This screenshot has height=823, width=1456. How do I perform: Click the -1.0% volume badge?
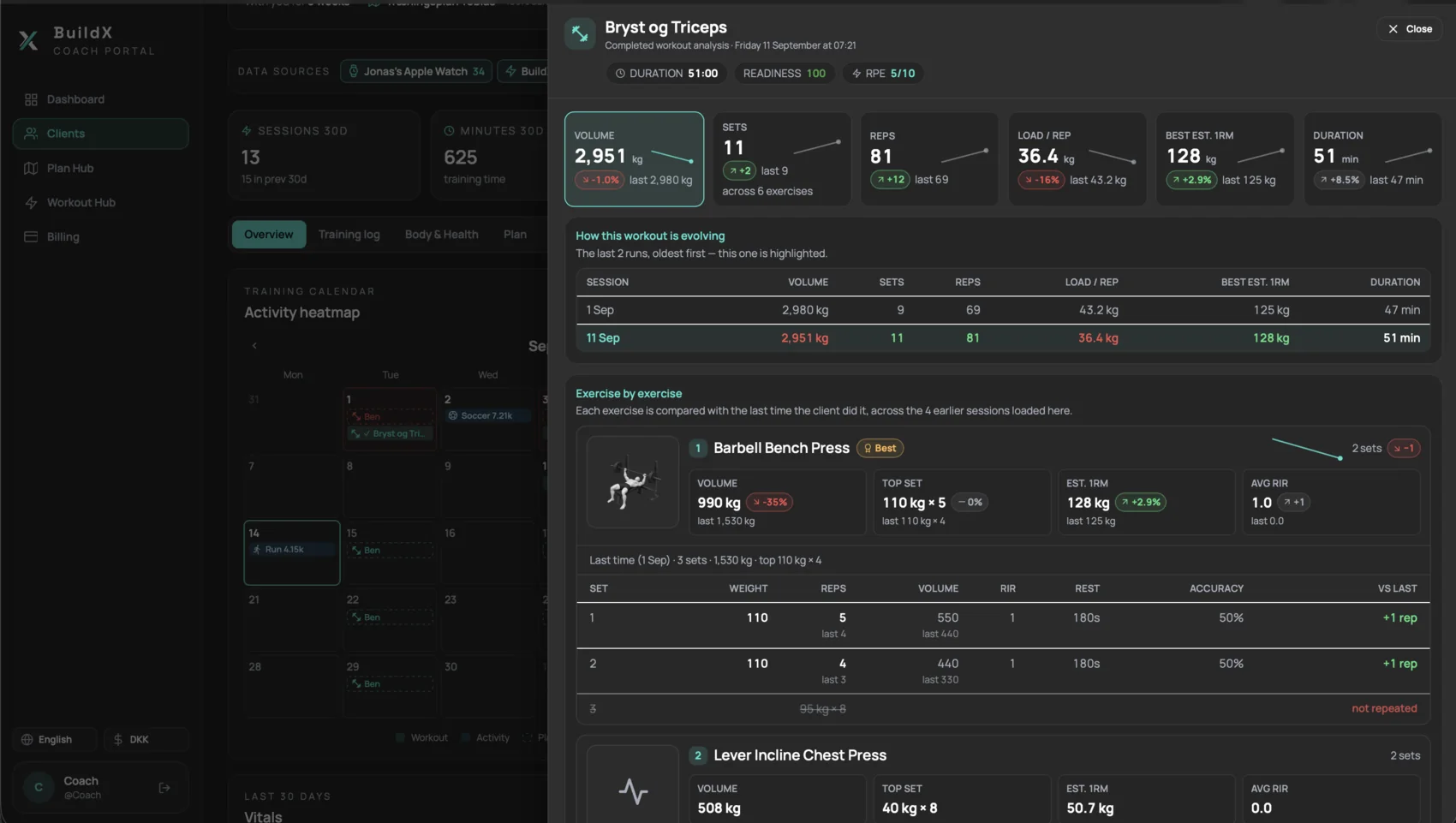pos(599,180)
